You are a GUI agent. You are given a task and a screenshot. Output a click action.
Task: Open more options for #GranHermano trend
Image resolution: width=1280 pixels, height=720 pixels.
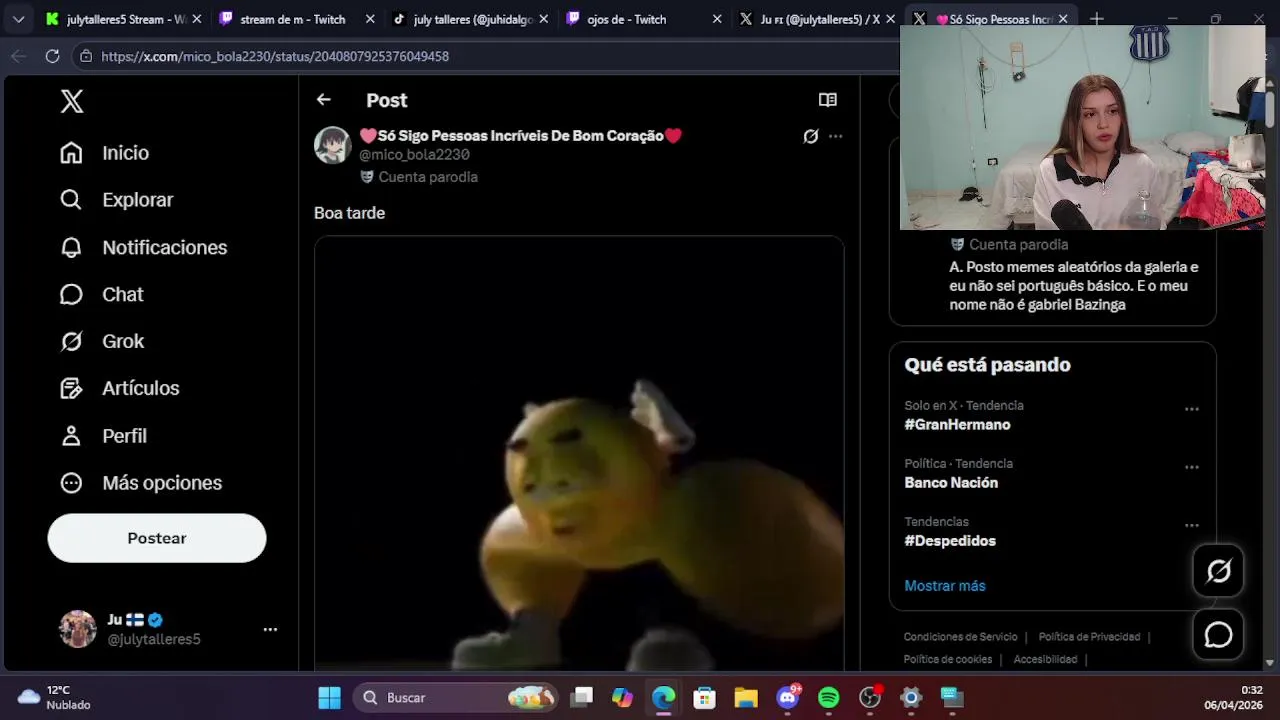coord(1191,409)
